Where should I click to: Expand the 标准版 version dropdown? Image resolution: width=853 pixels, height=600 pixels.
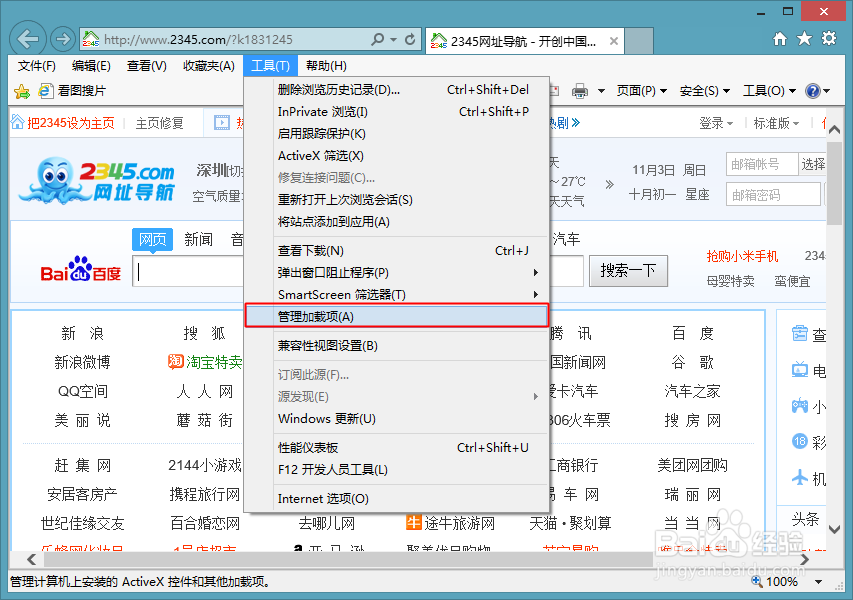click(776, 123)
